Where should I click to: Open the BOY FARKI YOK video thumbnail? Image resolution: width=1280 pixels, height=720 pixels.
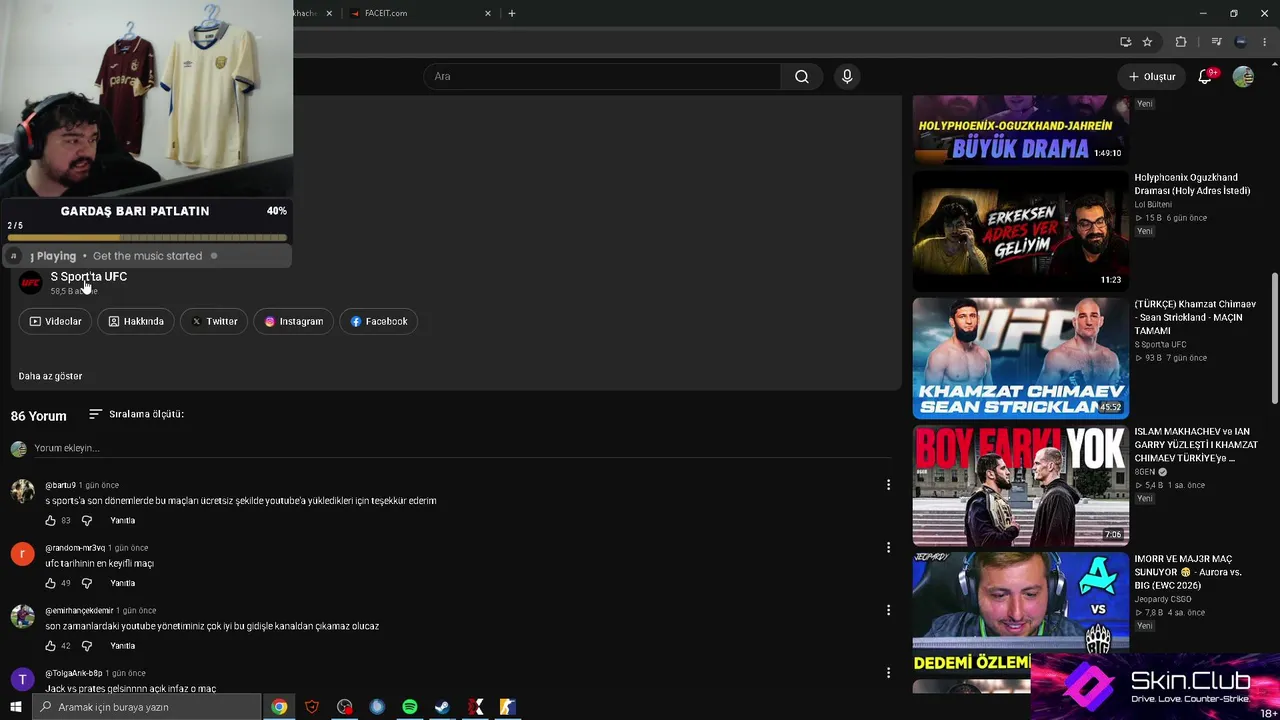tap(1021, 486)
